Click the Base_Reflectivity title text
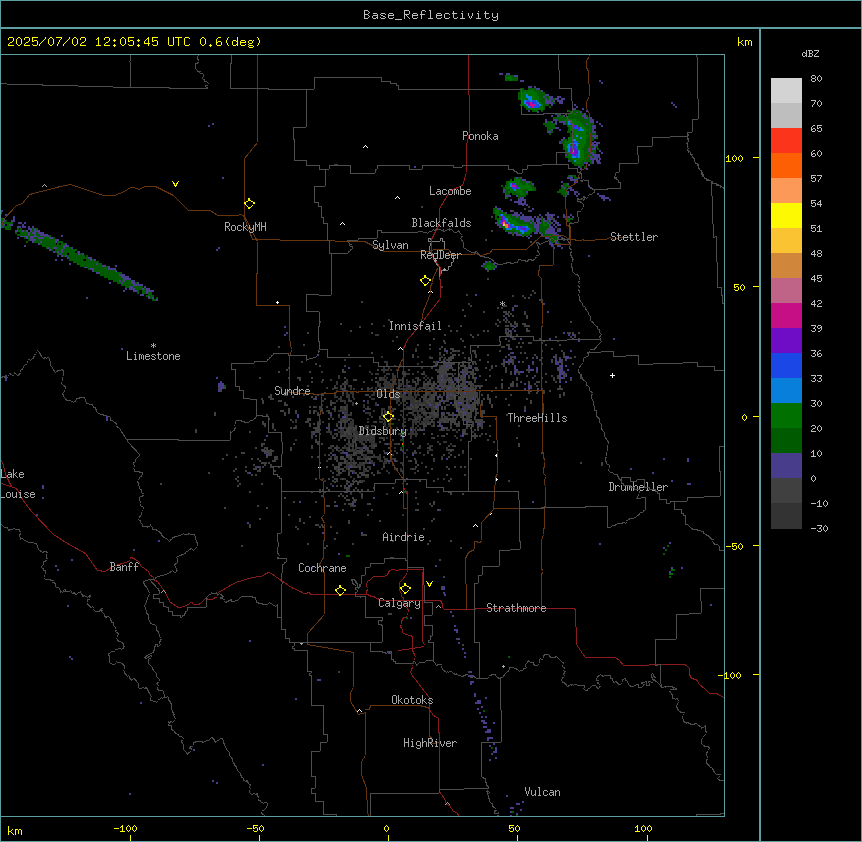The width and height of the screenshot is (862, 842). (431, 15)
